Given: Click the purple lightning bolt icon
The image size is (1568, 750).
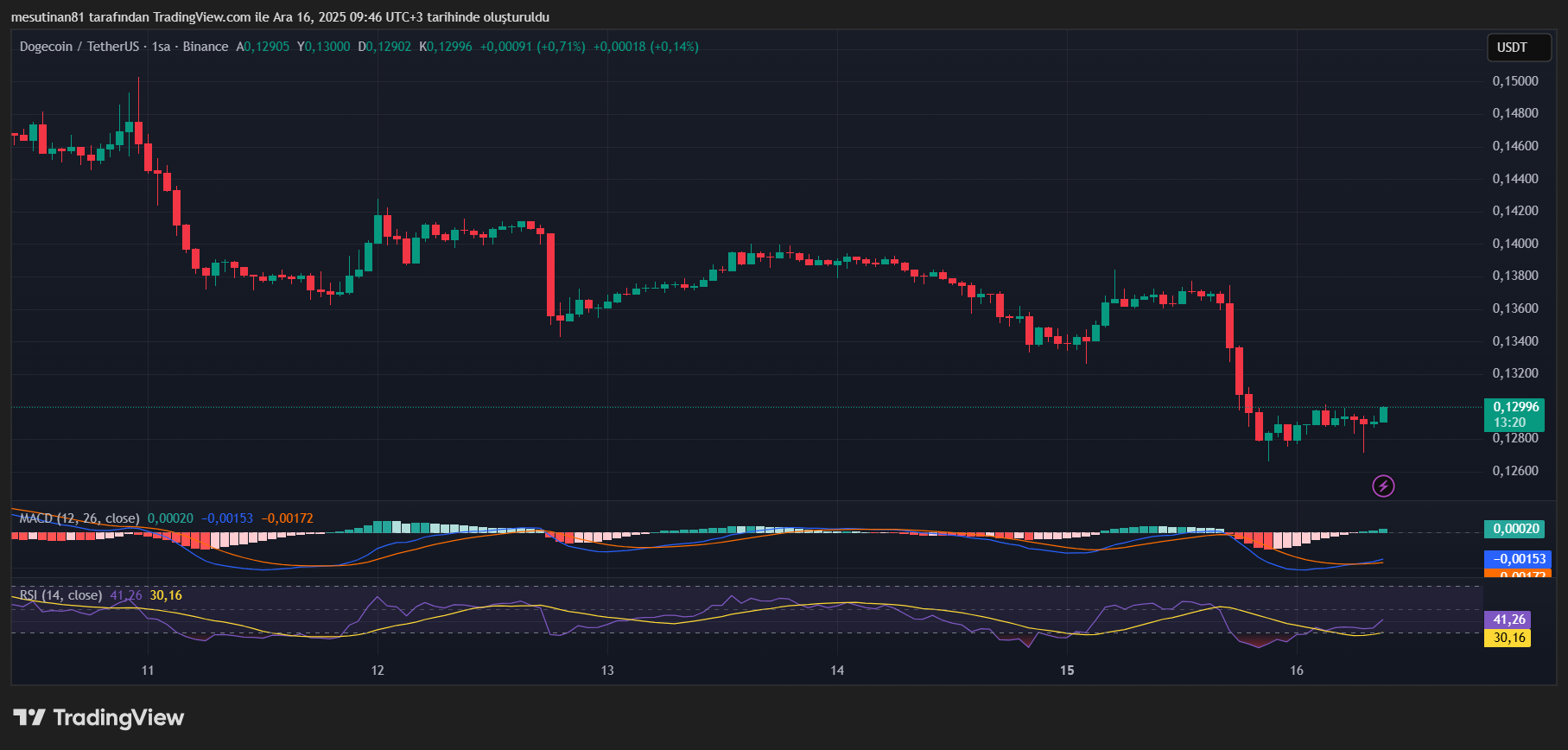Looking at the screenshot, I should 1383,486.
